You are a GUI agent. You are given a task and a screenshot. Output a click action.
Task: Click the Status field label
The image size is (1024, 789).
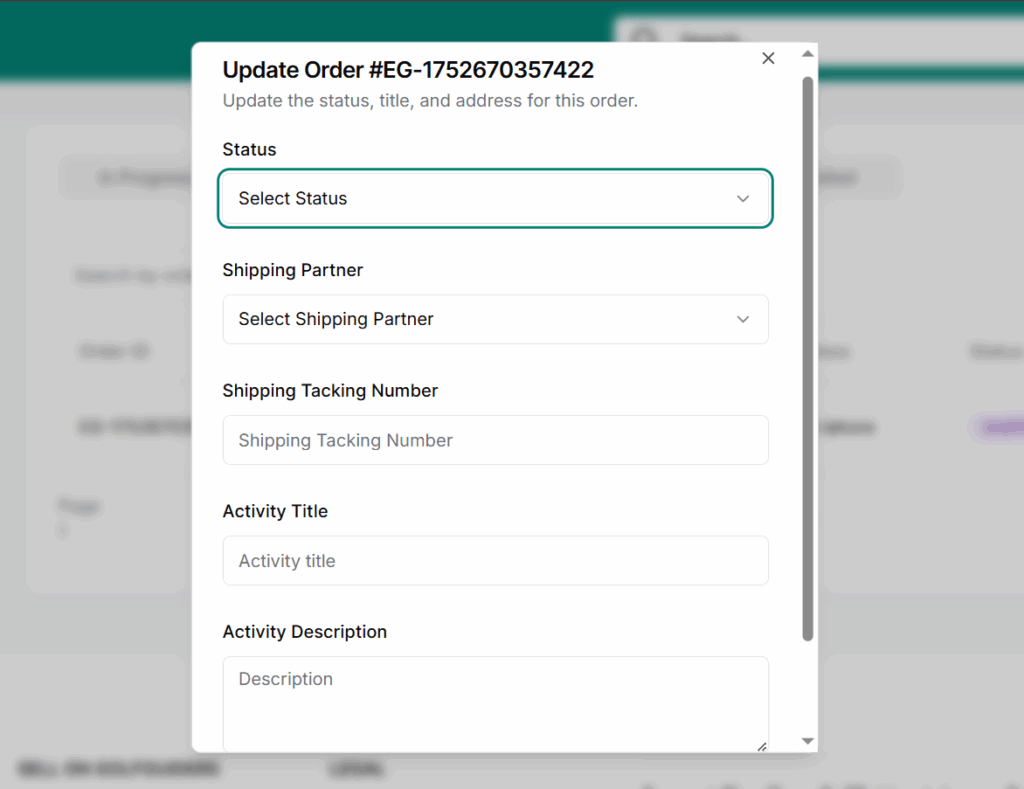(x=249, y=150)
